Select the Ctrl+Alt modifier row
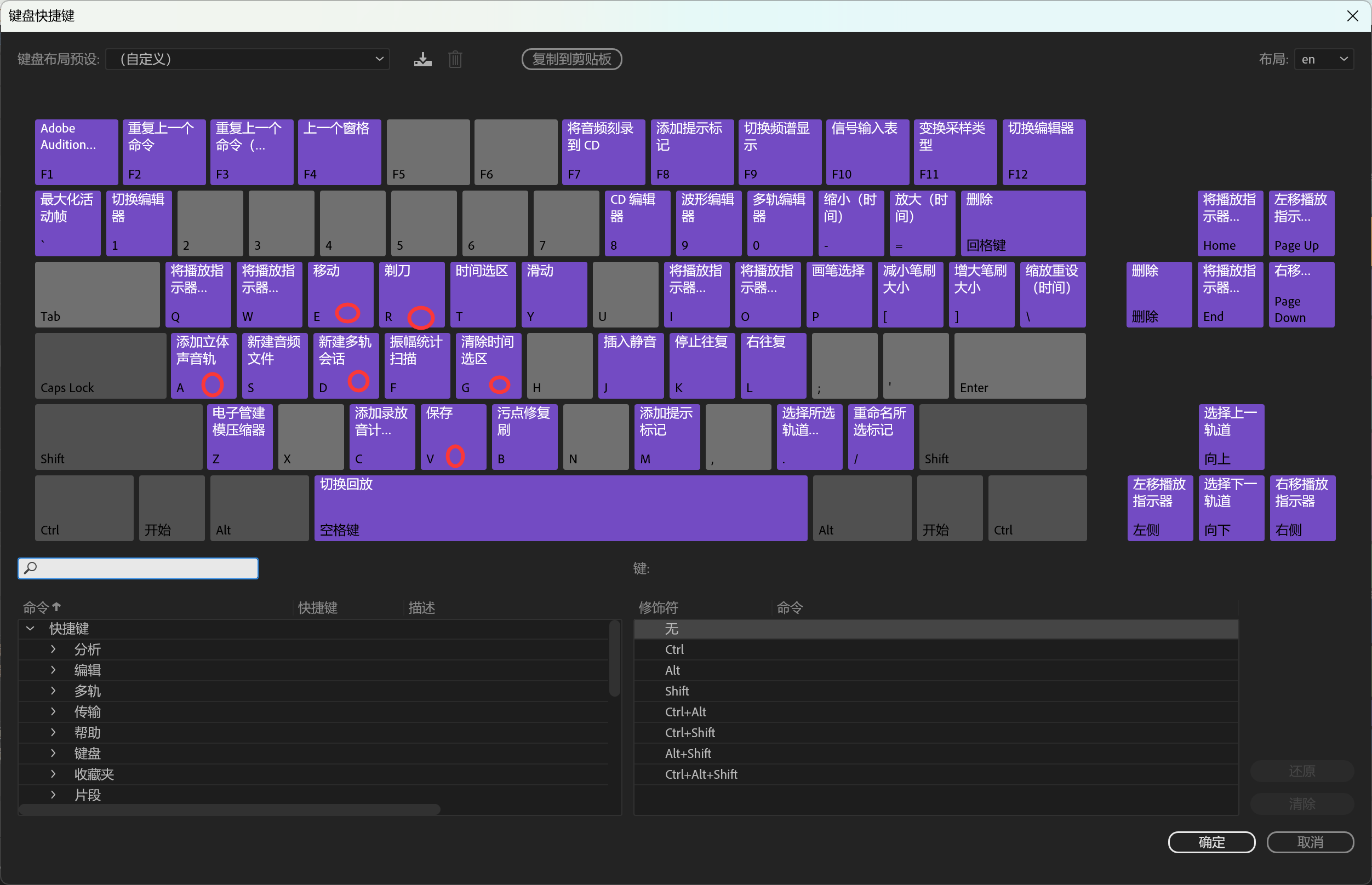The image size is (1372, 885). (936, 711)
